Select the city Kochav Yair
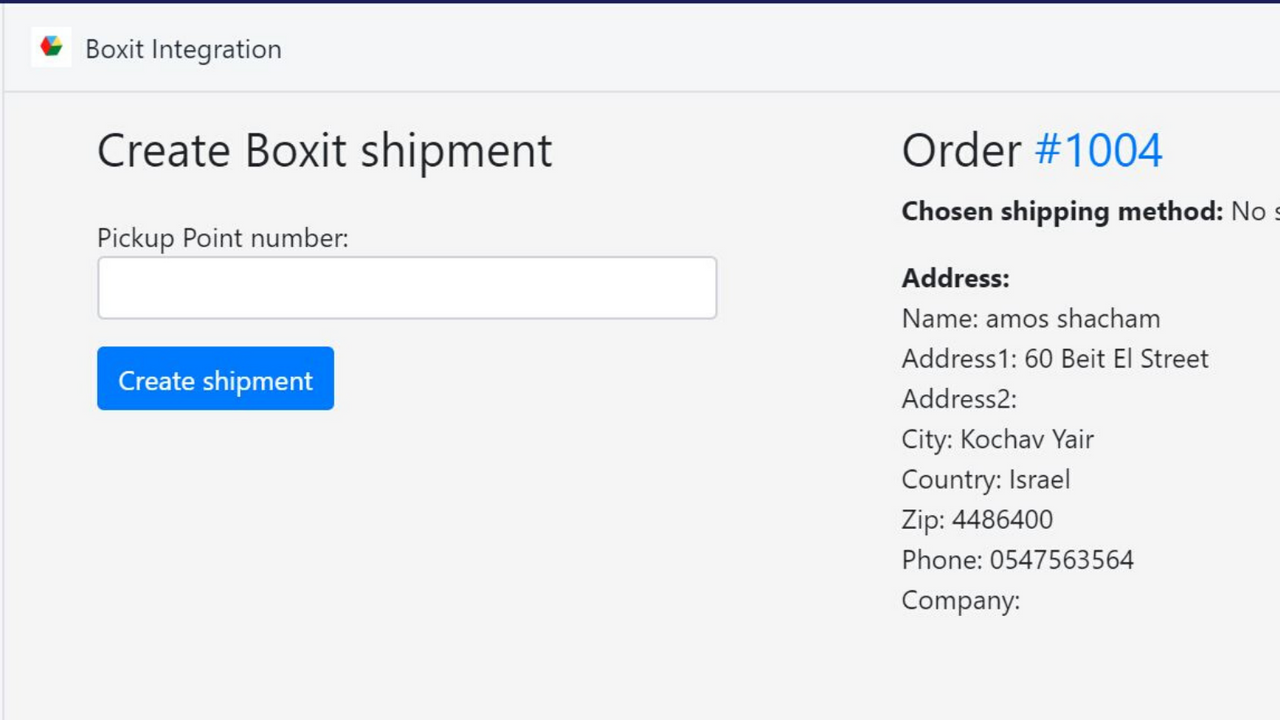Viewport: 1280px width, 720px height. (x=997, y=438)
